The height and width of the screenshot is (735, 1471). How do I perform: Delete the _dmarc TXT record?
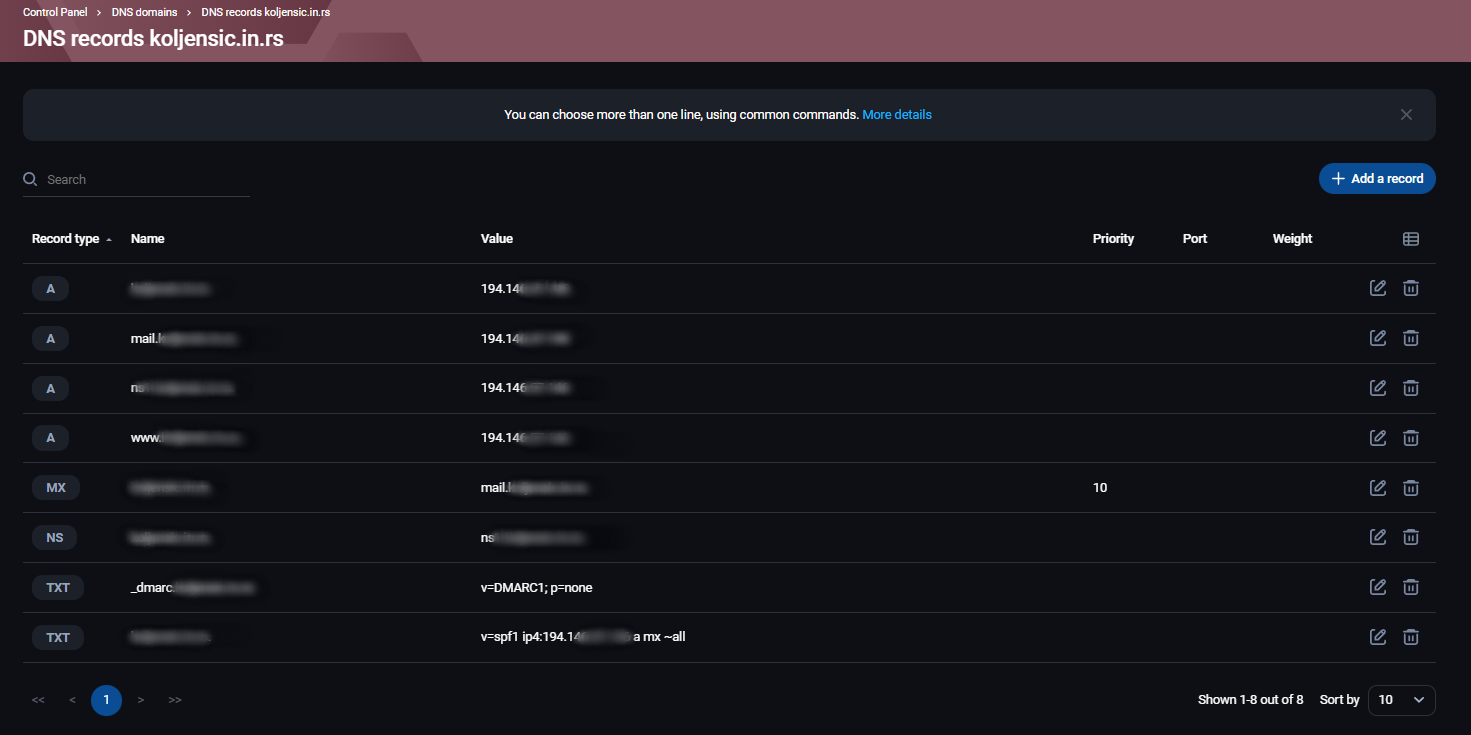(1410, 587)
